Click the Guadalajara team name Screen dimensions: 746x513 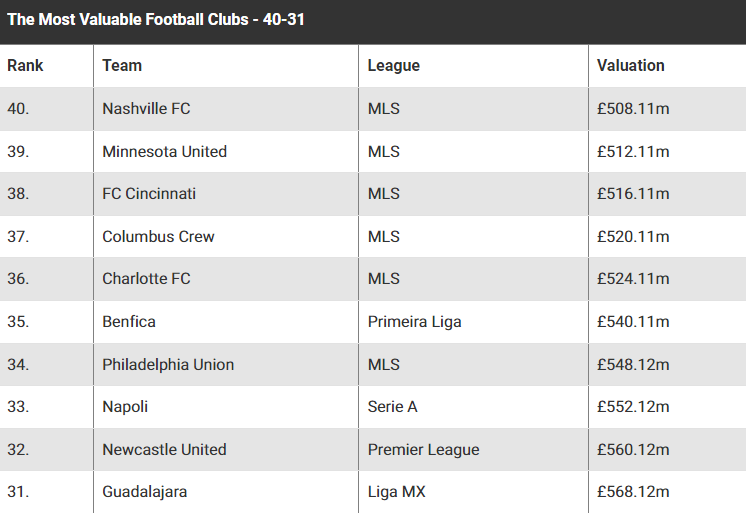[x=145, y=492]
